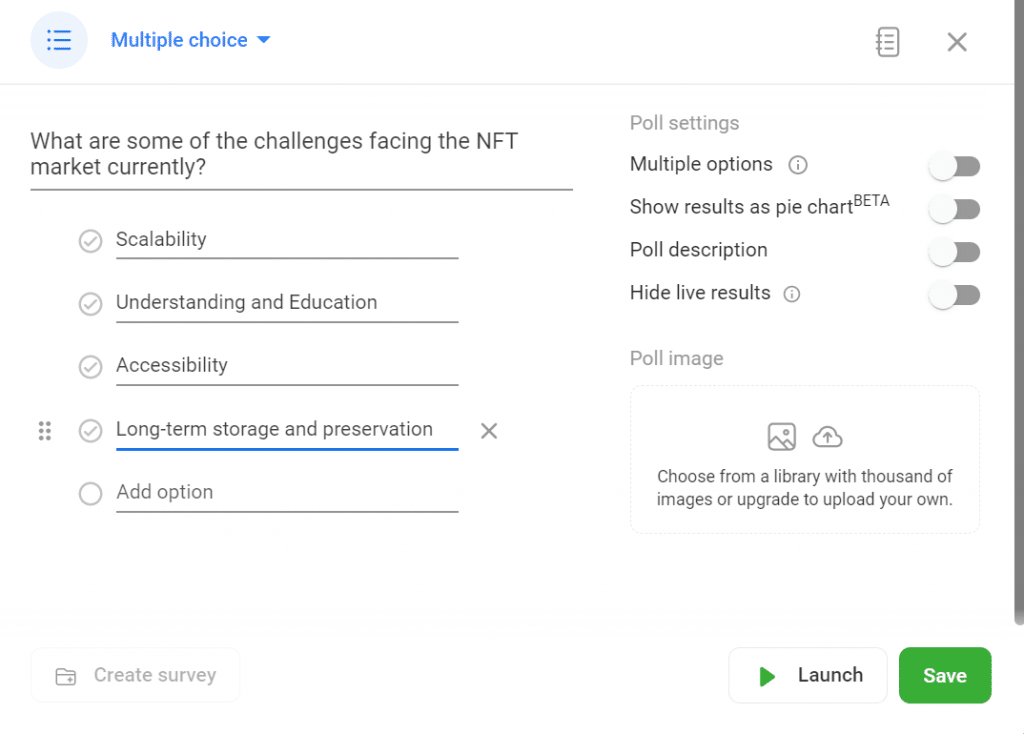Mark Scalability as the correct answer
The image size is (1024, 734).
pos(91,241)
